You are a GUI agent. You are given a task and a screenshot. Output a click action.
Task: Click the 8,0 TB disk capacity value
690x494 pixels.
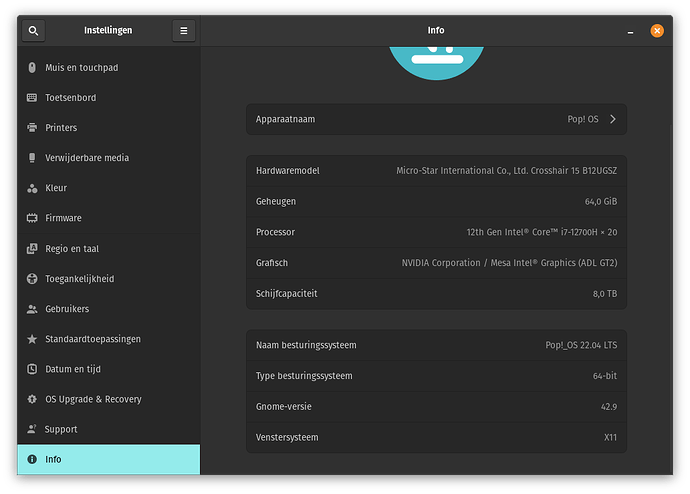pyautogui.click(x=605, y=293)
